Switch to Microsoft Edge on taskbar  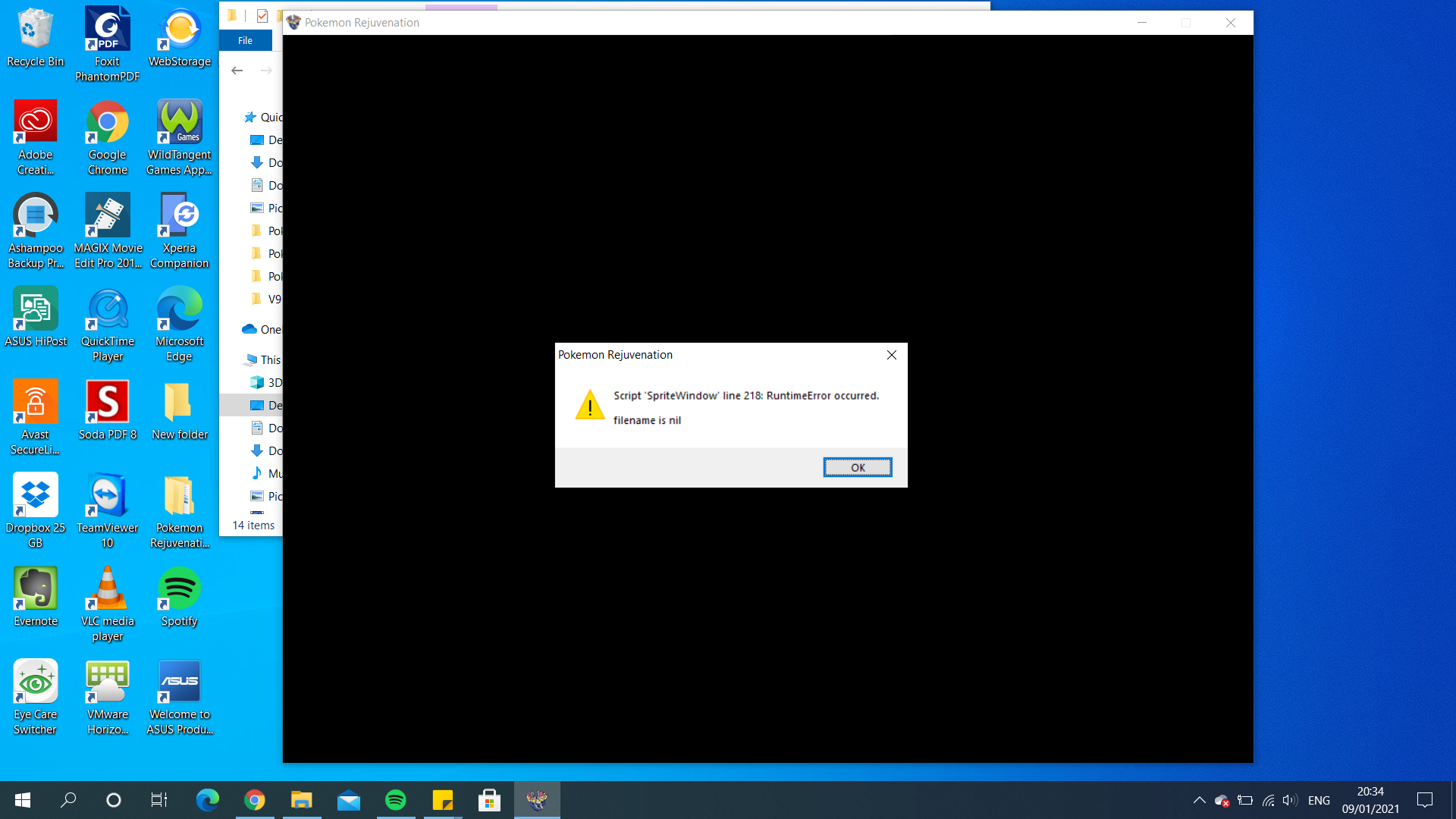point(207,800)
